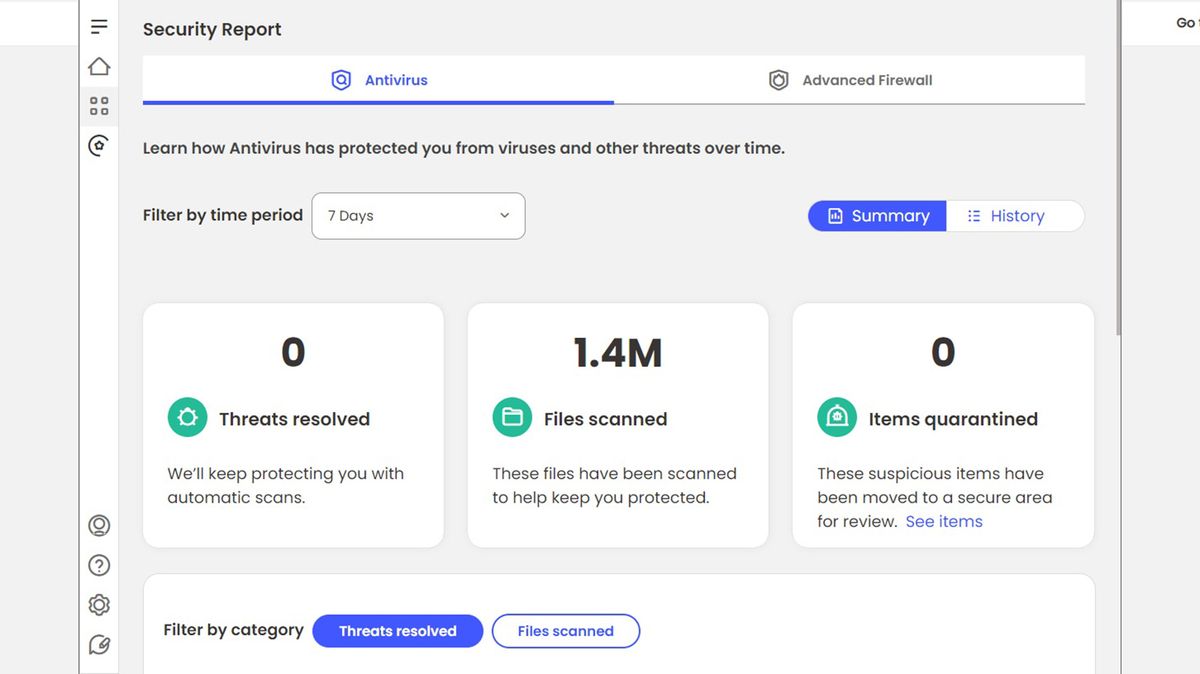Enable the Files scanned category filter
Viewport: 1200px width, 674px height.
pyautogui.click(x=566, y=630)
